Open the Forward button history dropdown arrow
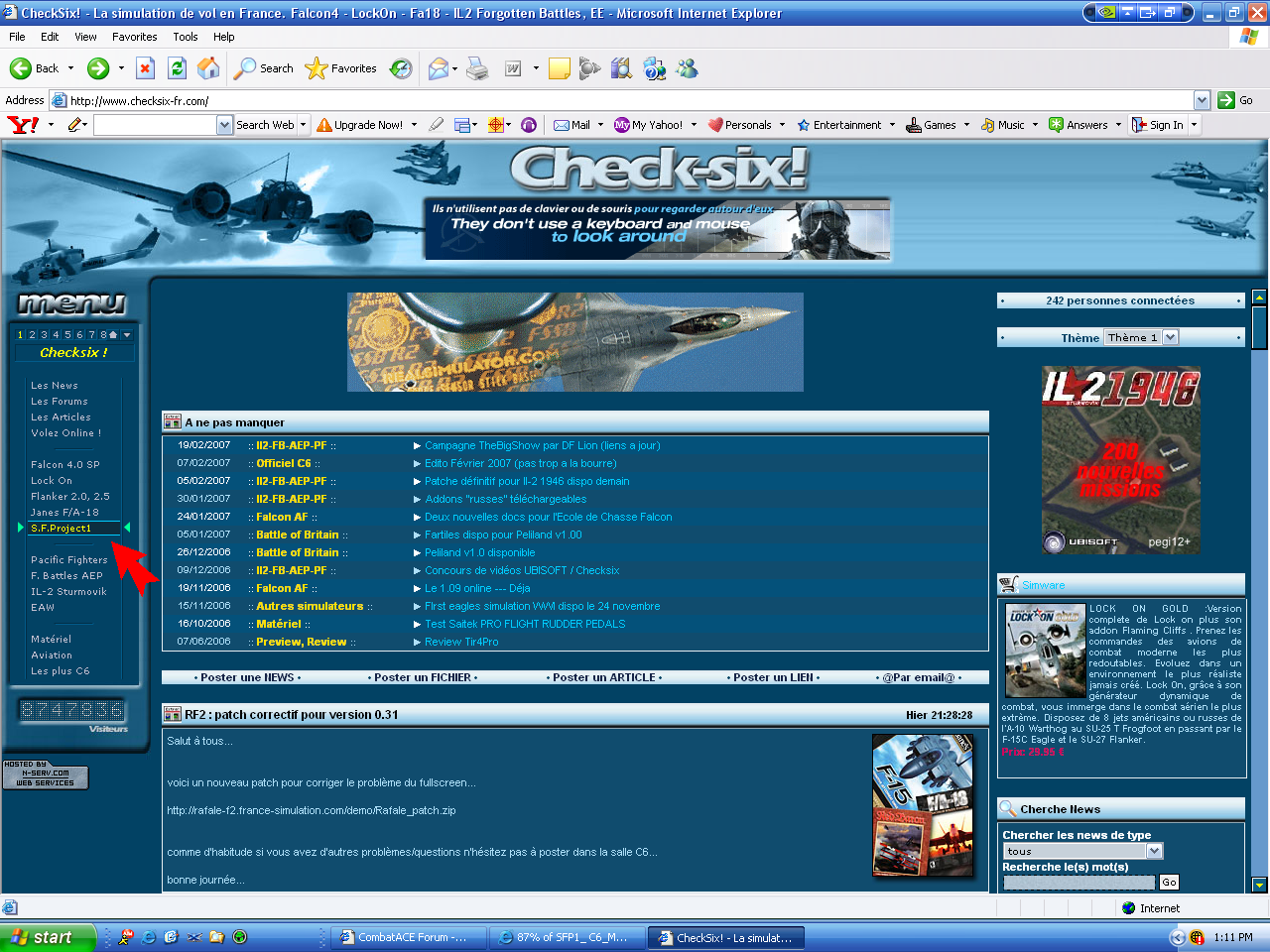The width and height of the screenshot is (1270, 952). click(x=121, y=68)
